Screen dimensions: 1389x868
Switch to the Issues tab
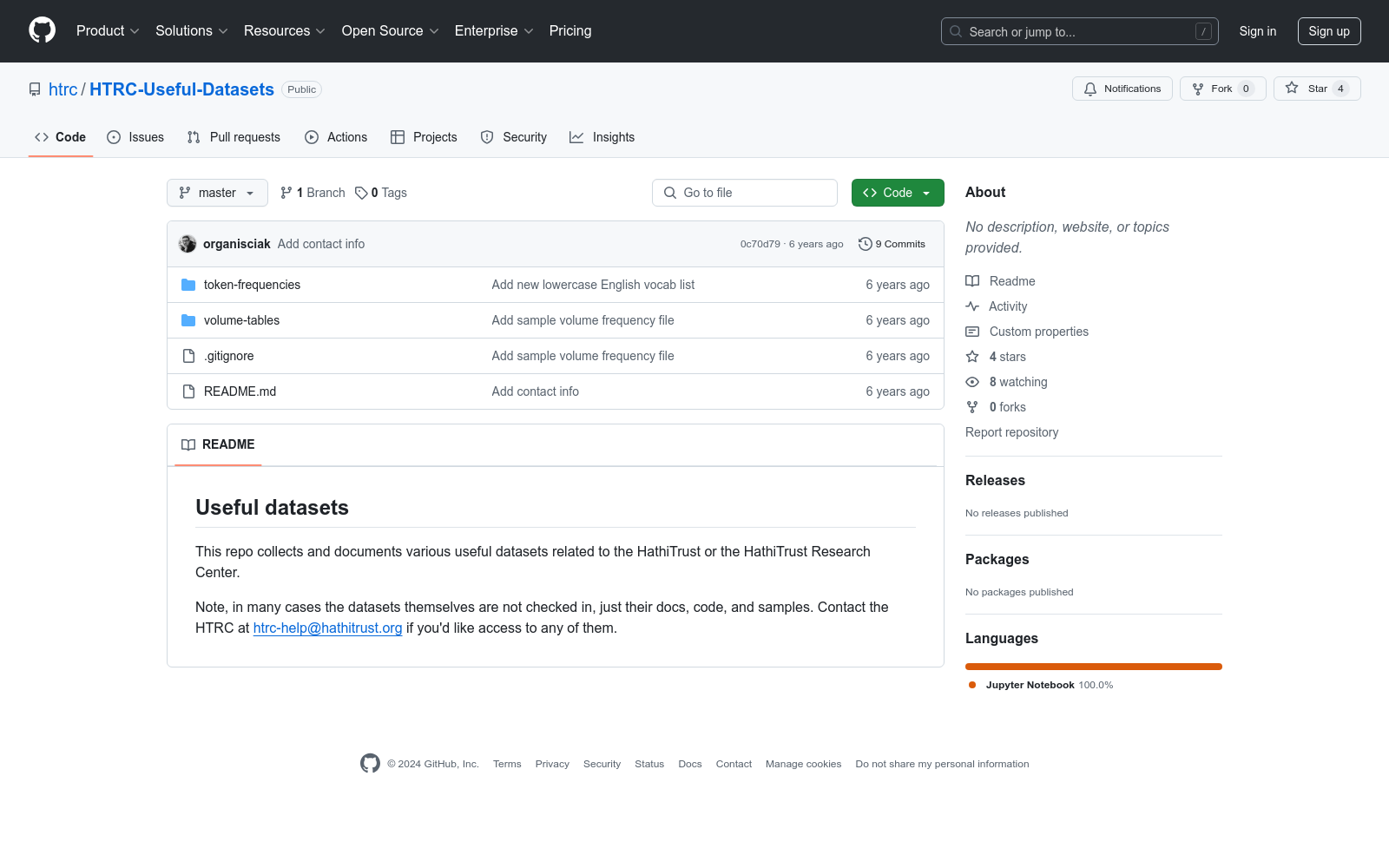(135, 137)
